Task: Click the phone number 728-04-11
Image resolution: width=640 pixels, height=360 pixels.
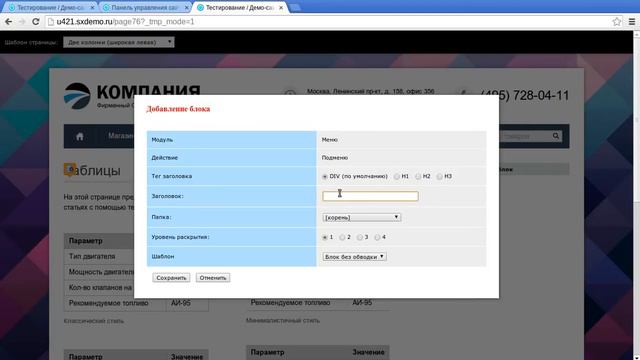Action: pos(525,96)
